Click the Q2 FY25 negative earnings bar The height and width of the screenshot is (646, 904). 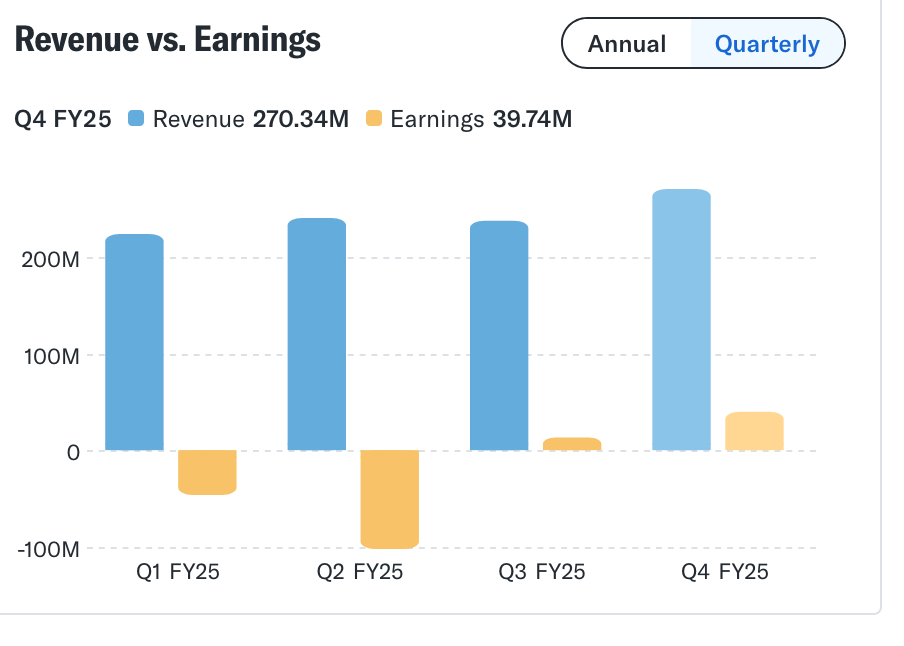click(389, 499)
